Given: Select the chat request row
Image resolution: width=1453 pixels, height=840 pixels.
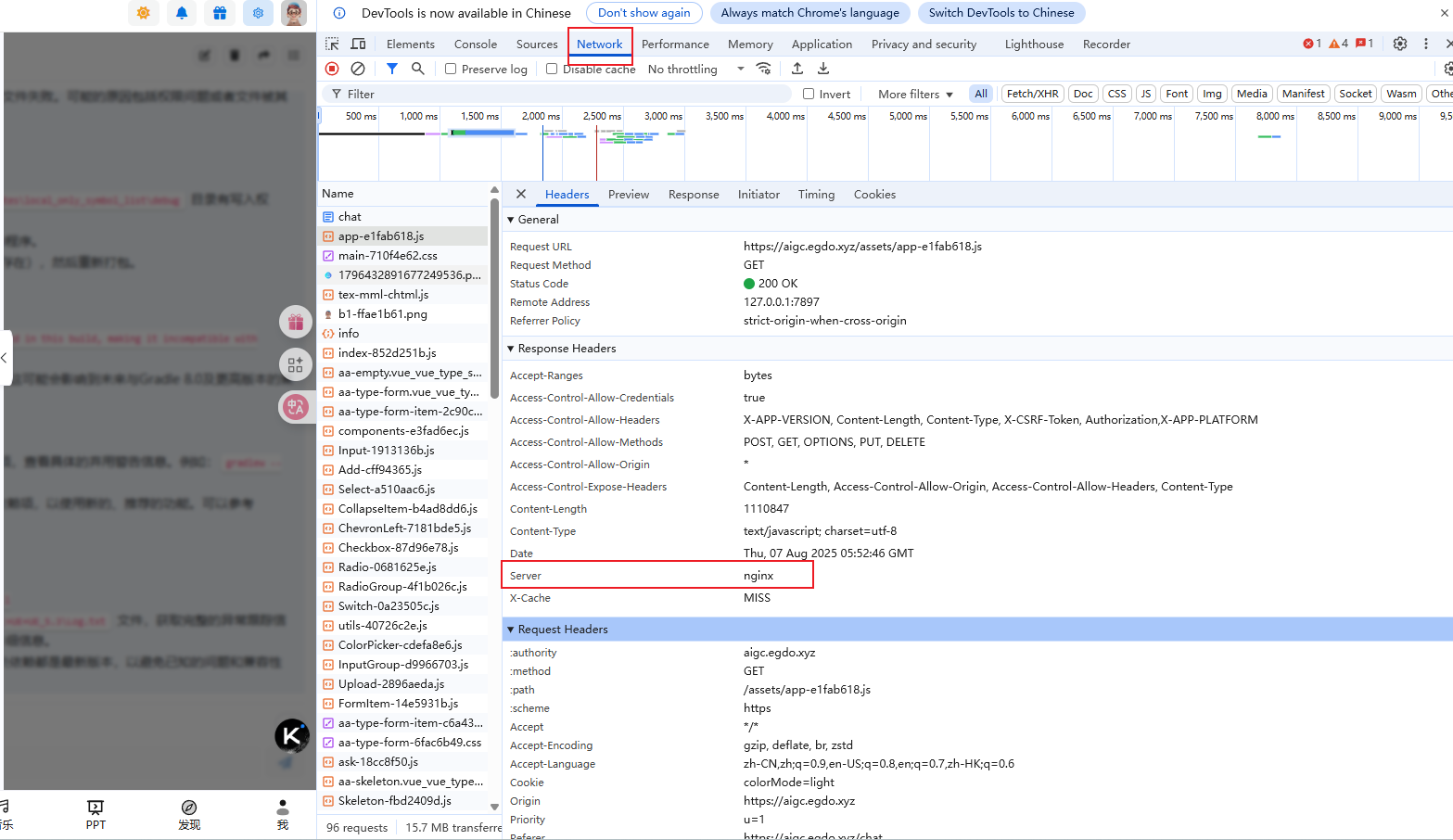Looking at the screenshot, I should click(403, 216).
